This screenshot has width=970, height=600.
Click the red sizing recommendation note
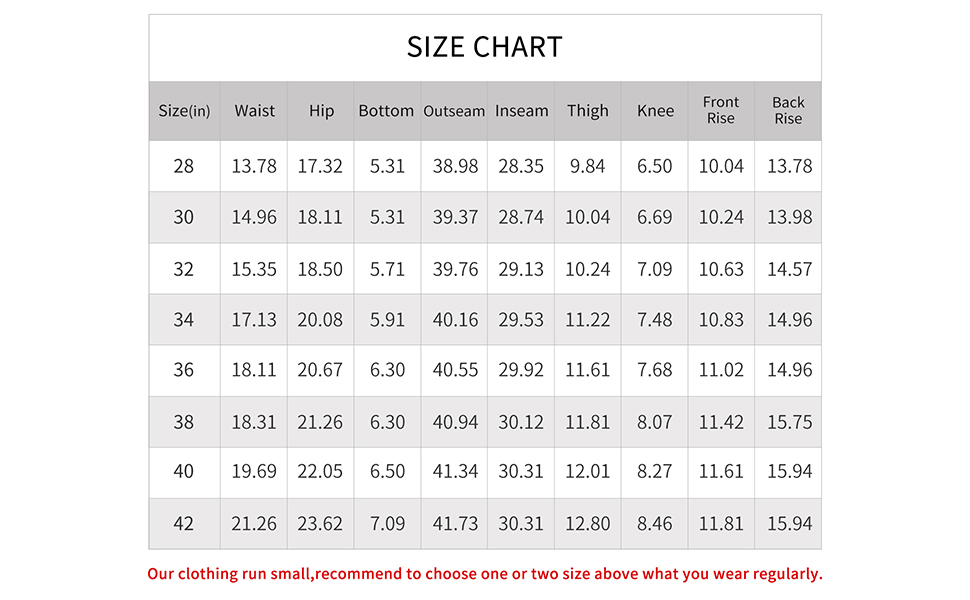click(x=485, y=574)
